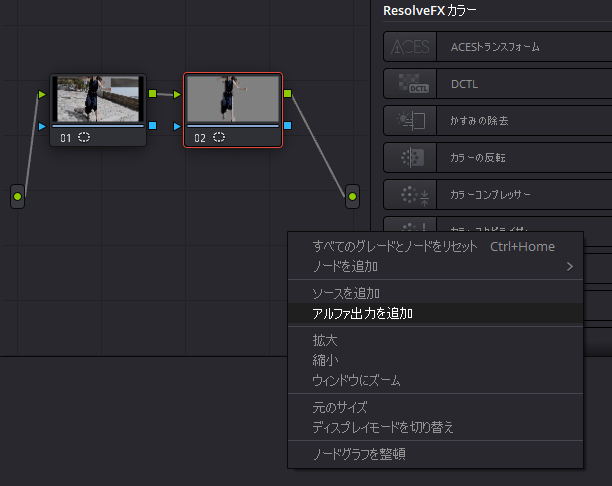
Task: Choose すべてのグレードとノードをリセット from context menu
Action: (x=435, y=246)
